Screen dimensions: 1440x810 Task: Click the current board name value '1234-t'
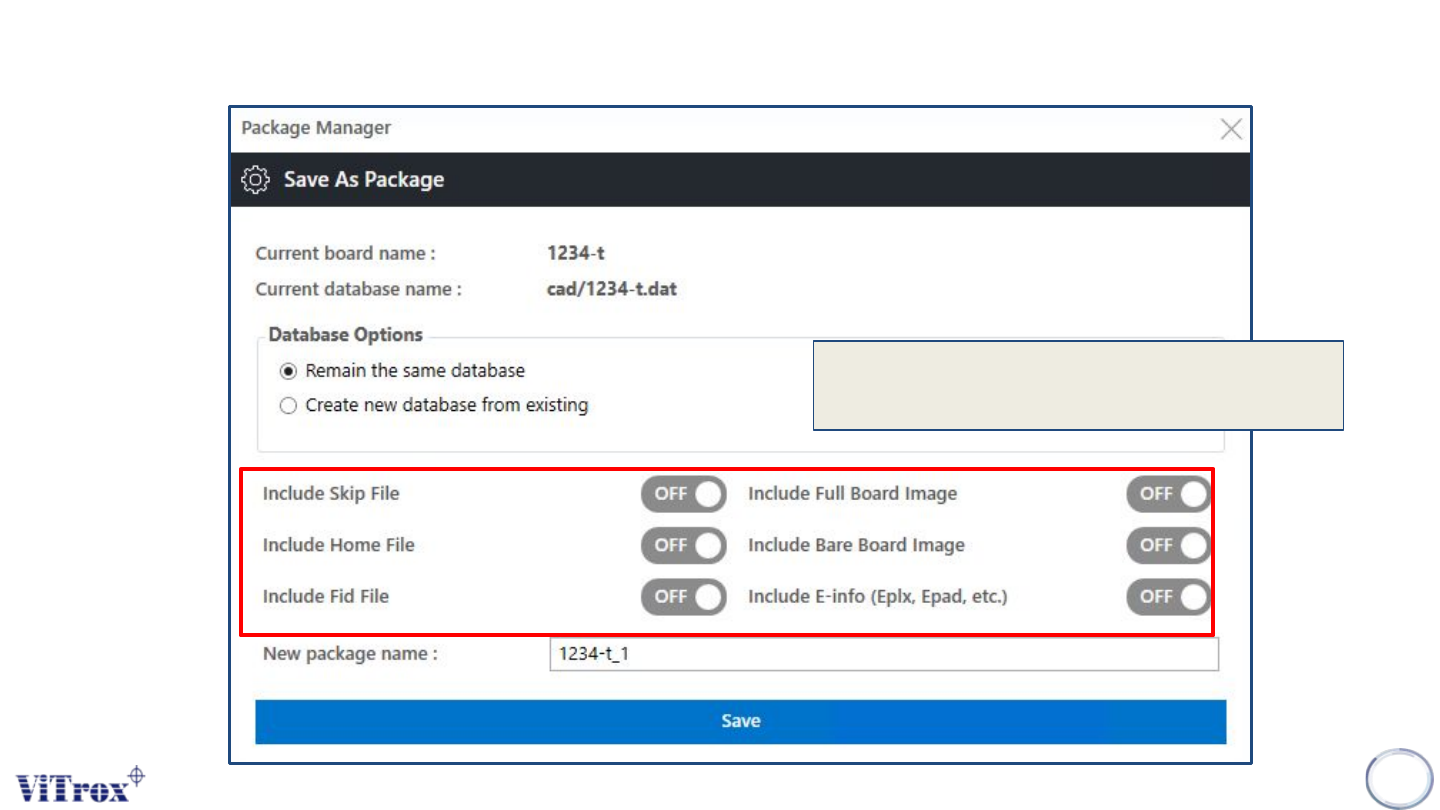569,254
